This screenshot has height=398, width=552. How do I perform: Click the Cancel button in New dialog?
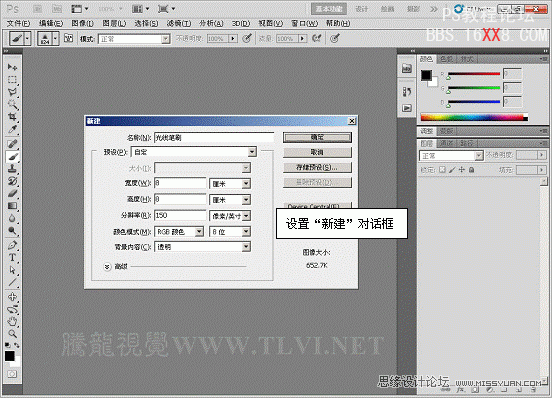click(x=317, y=152)
